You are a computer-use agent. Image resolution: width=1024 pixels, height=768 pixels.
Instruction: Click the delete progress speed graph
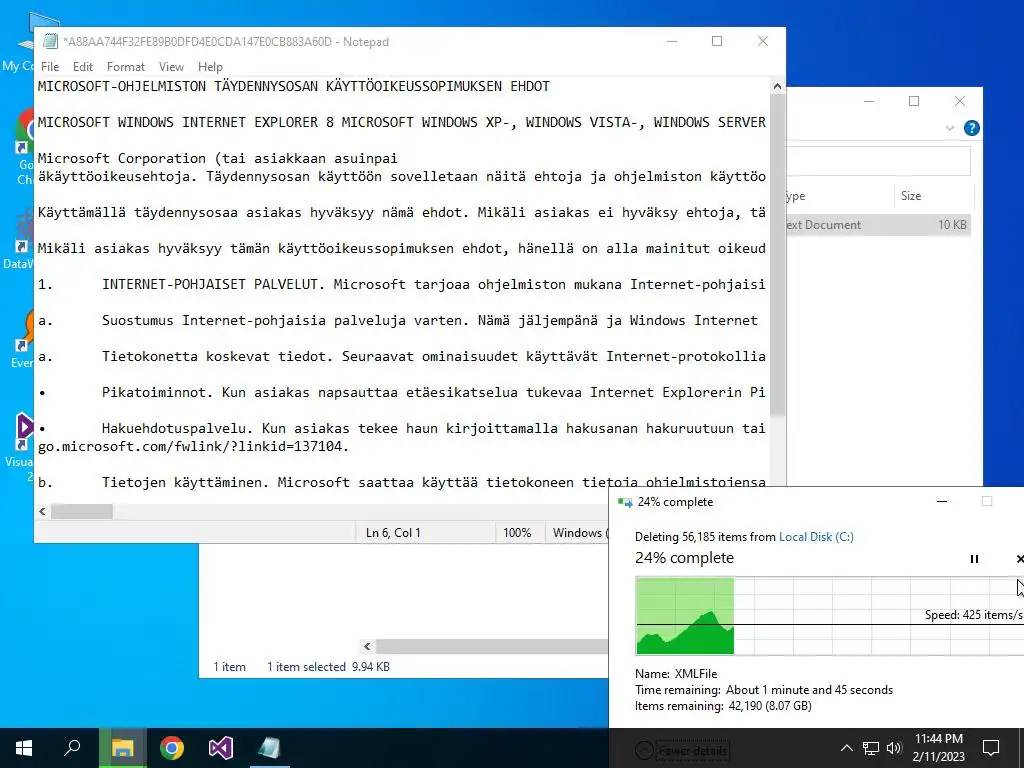point(829,615)
